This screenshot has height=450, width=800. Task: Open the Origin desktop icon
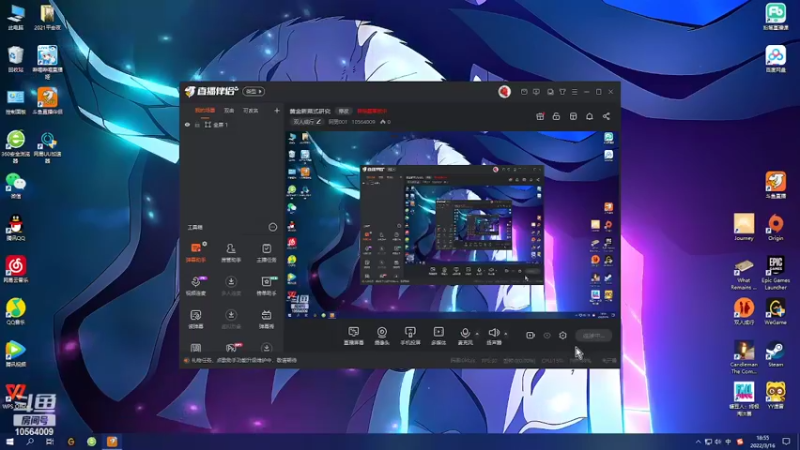(776, 227)
